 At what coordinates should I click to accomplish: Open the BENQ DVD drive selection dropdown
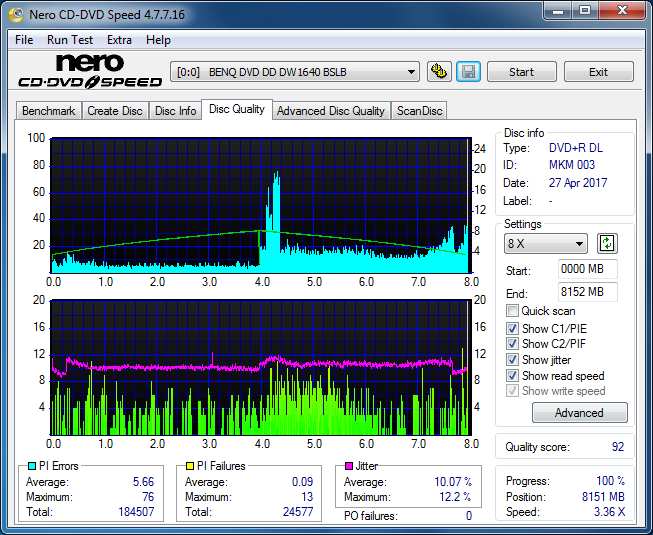(x=295, y=72)
